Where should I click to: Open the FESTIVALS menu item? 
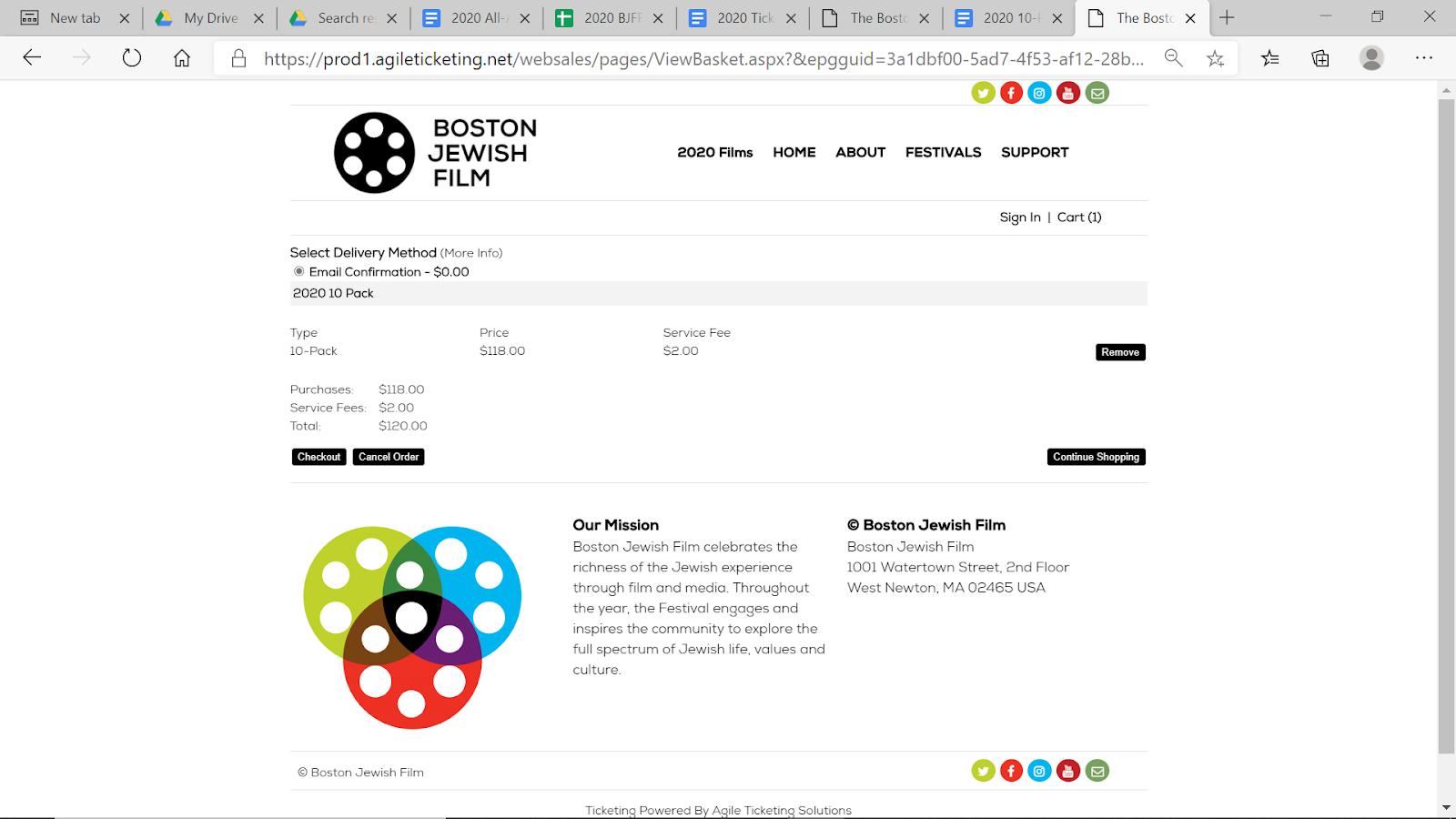944,152
